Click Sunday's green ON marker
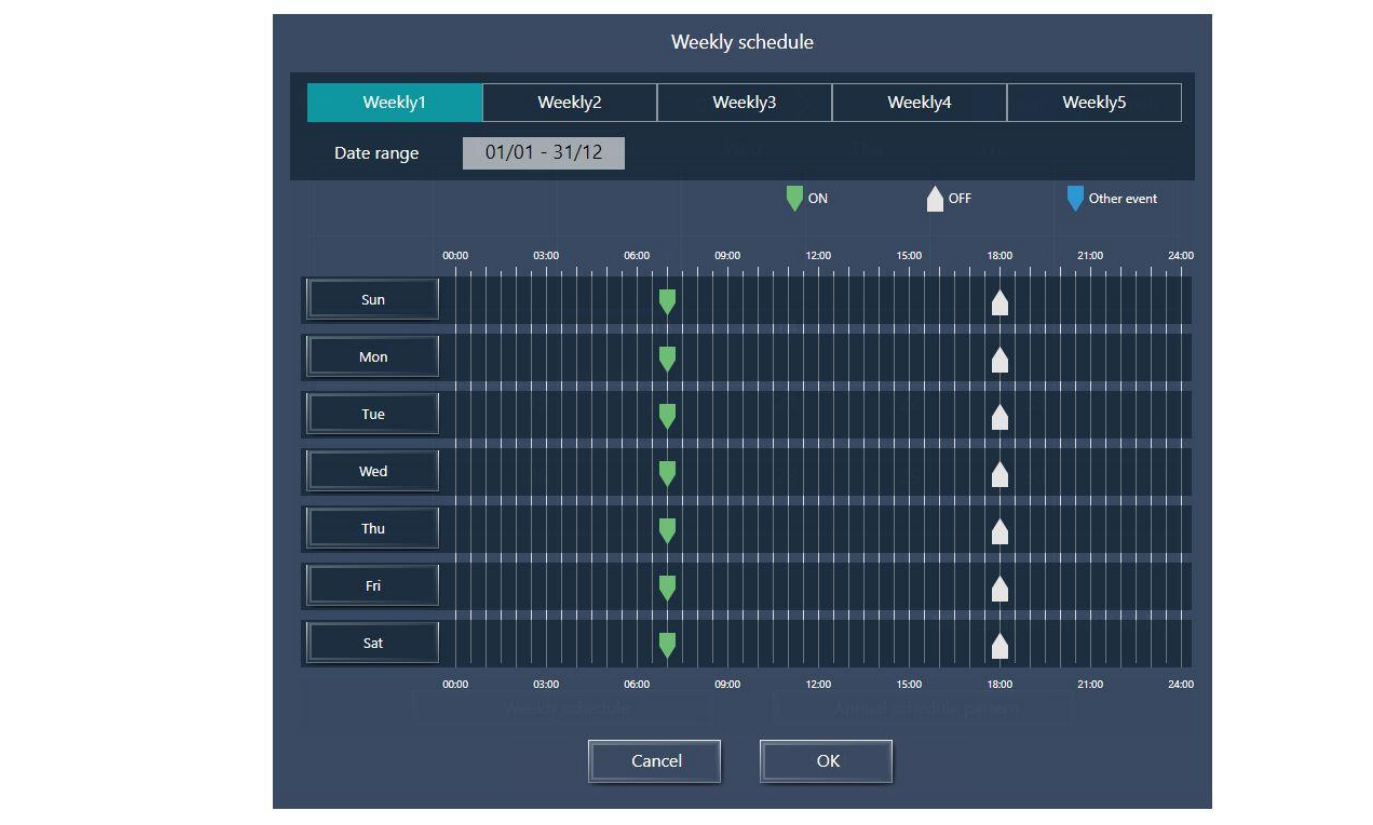The image size is (1373, 825). tap(667, 301)
